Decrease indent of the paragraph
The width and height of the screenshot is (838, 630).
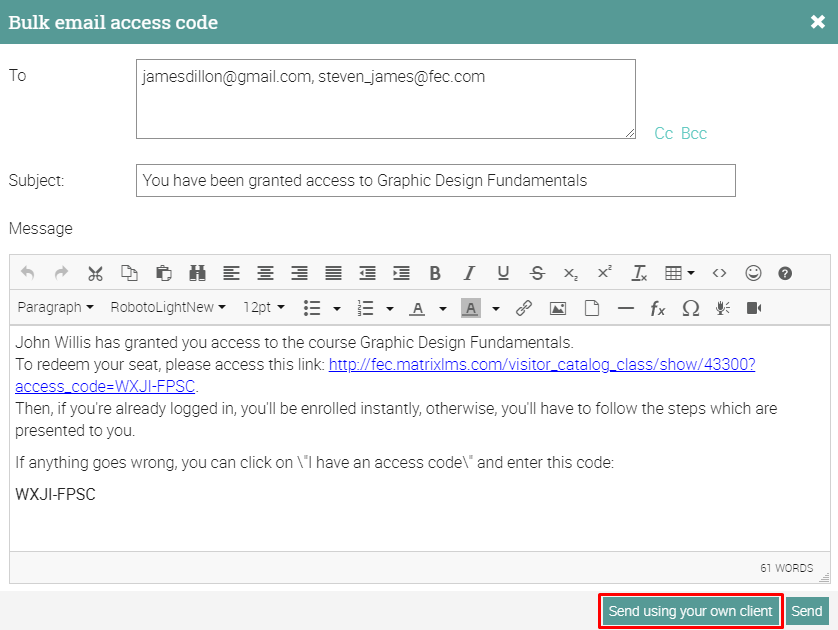[x=367, y=273]
